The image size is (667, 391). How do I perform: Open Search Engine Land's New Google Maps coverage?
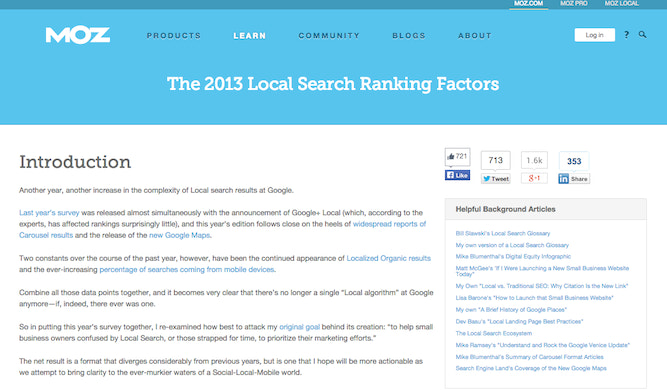tap(531, 368)
